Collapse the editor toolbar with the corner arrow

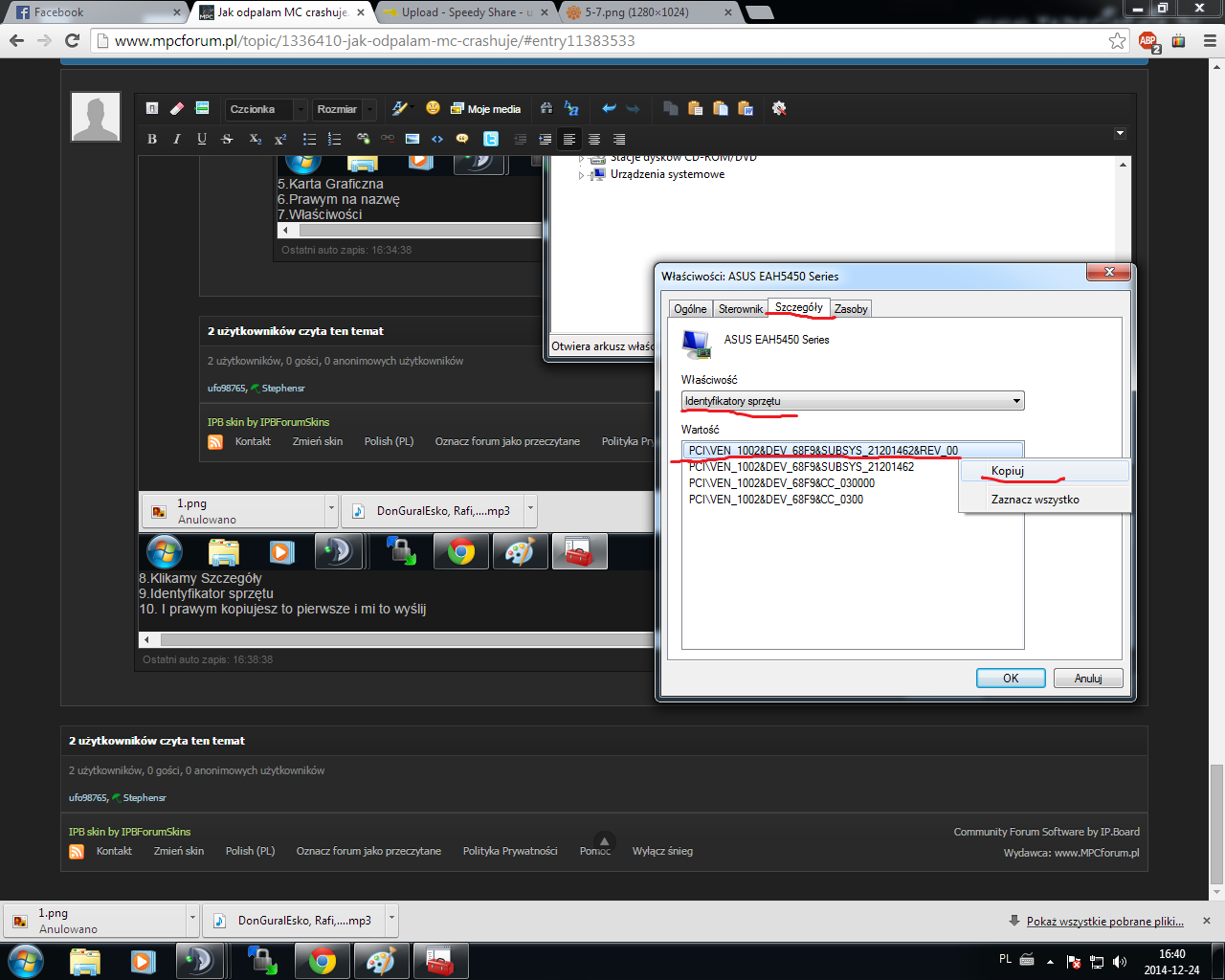[x=1120, y=133]
